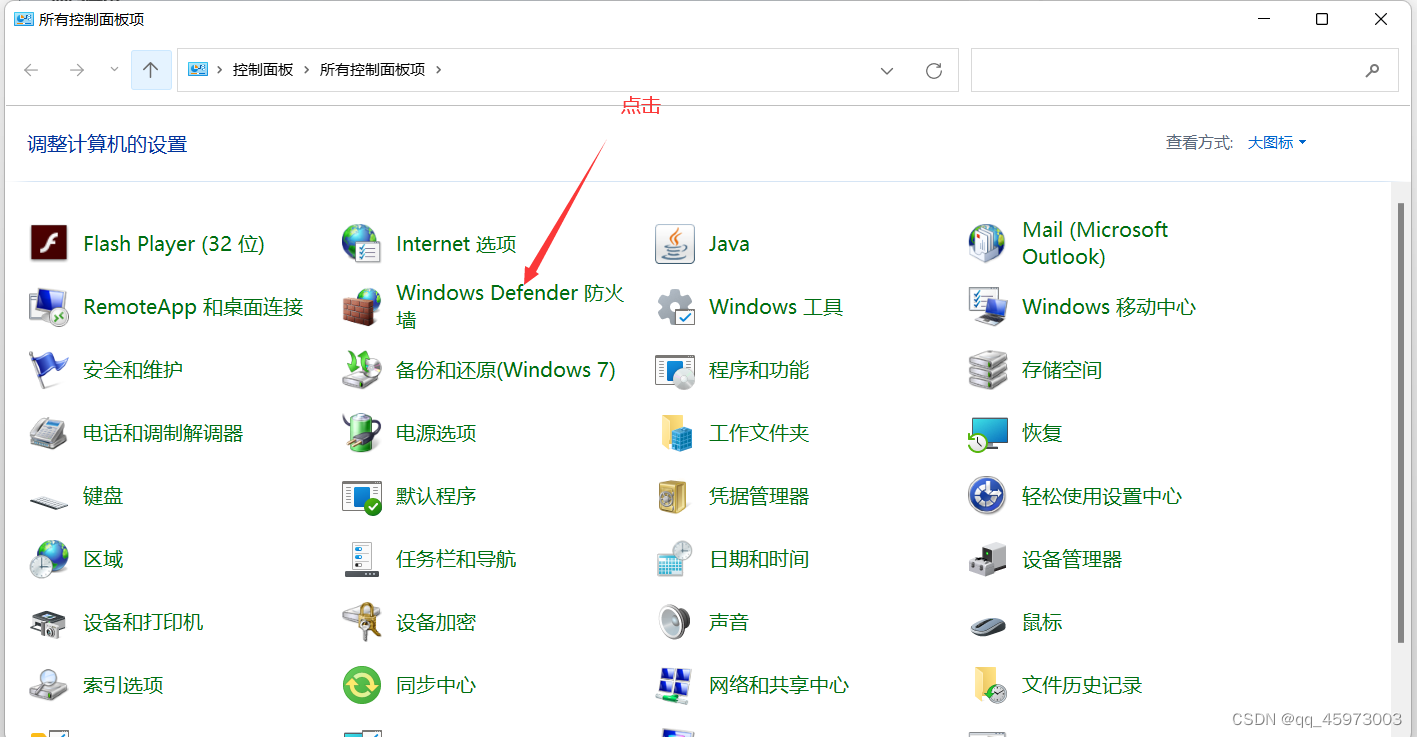Click the 索引选项 magnifier icon
The height and width of the screenshot is (737, 1417).
(x=49, y=685)
